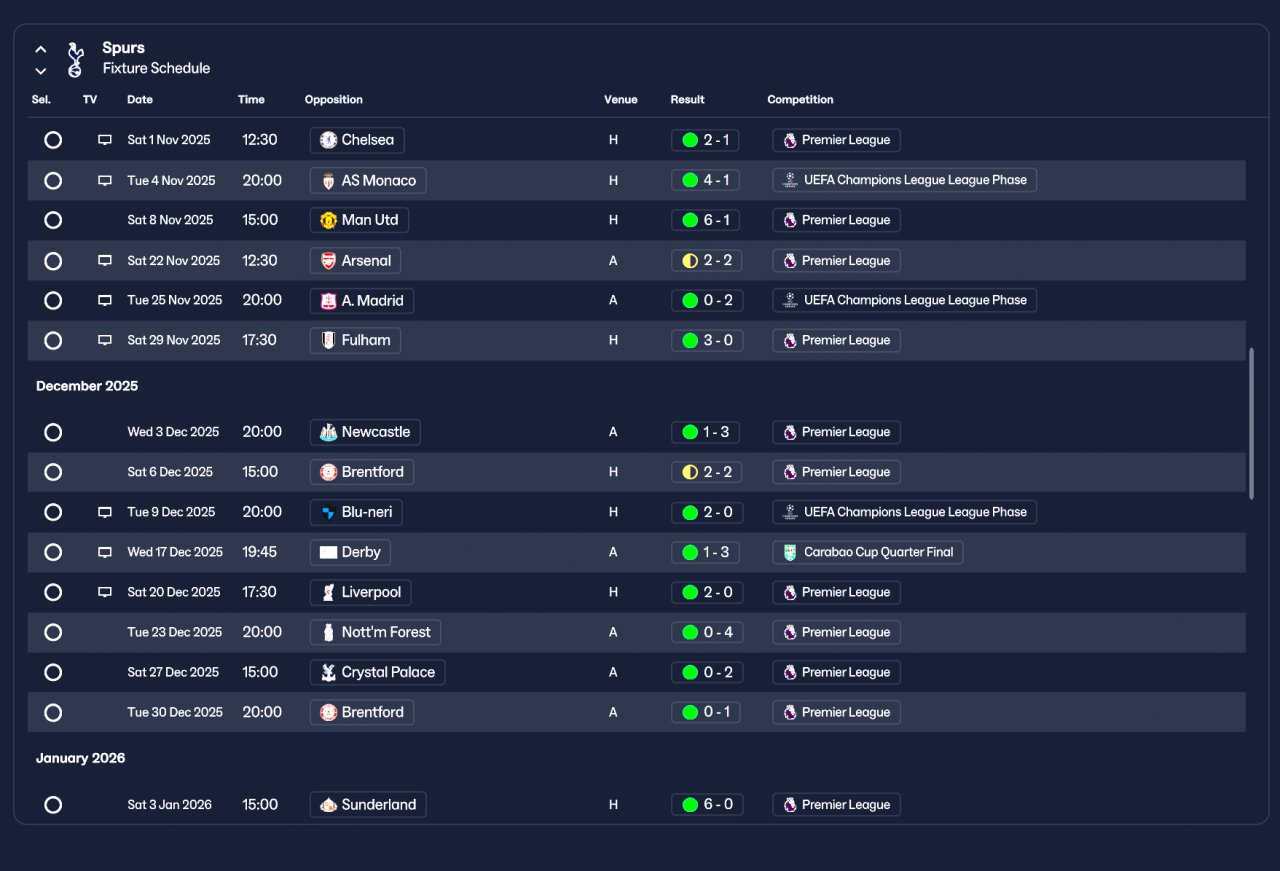Open the 6 - 1 result against Man Utd
This screenshot has height=871, width=1280.
click(x=705, y=220)
